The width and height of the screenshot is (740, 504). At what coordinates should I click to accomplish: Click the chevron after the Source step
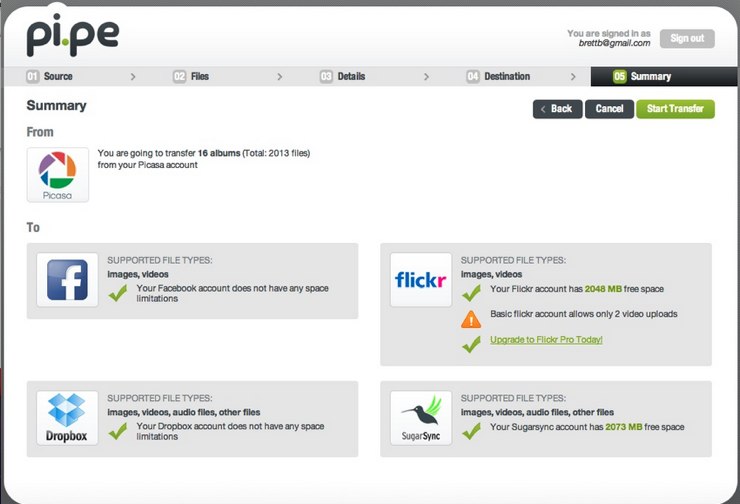pos(133,76)
